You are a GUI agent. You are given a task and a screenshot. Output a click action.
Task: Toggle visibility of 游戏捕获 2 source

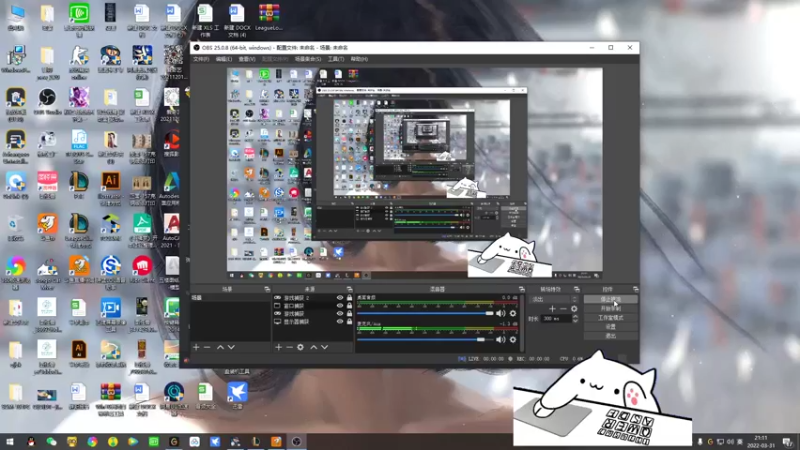(340, 298)
